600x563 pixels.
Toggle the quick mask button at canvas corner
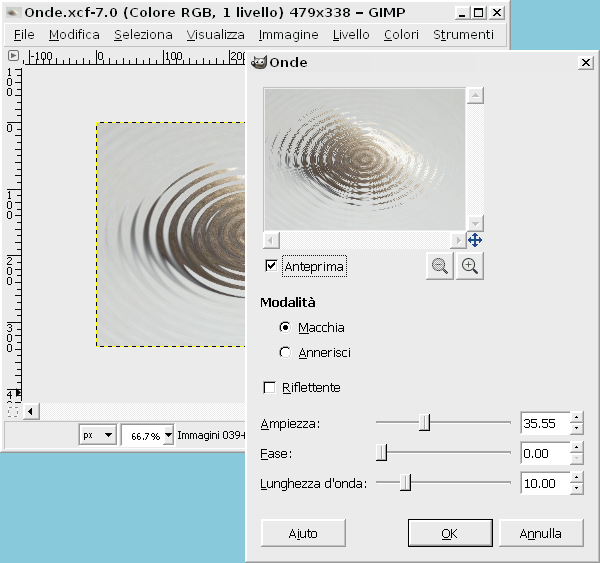tap(13, 411)
